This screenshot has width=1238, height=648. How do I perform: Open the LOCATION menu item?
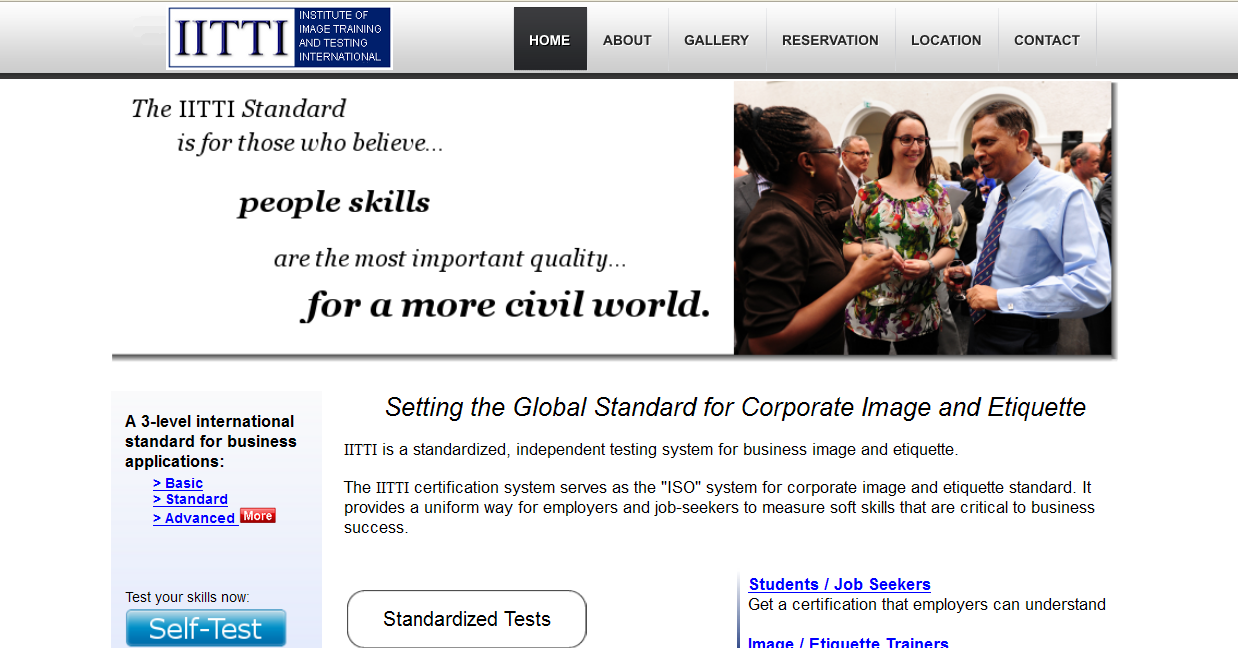click(946, 39)
